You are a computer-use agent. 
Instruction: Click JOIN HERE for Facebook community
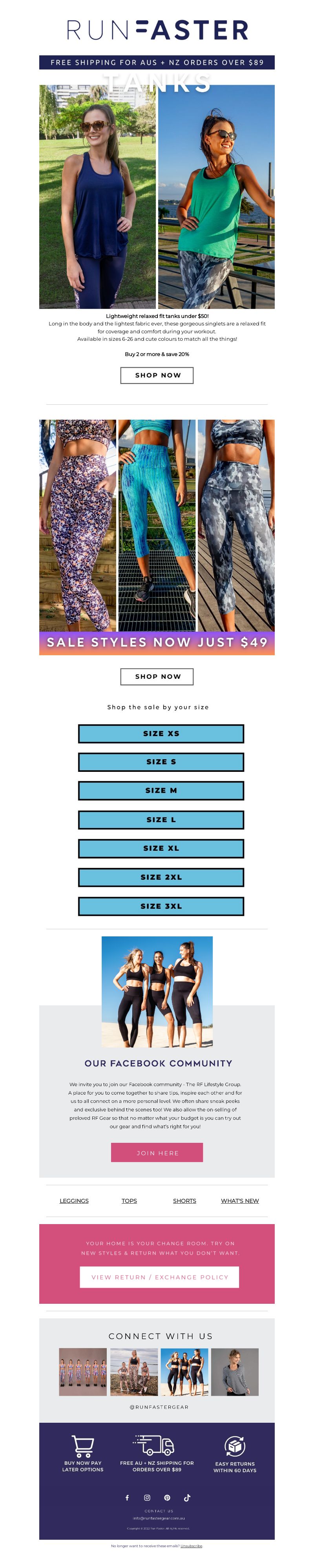coord(157,1152)
